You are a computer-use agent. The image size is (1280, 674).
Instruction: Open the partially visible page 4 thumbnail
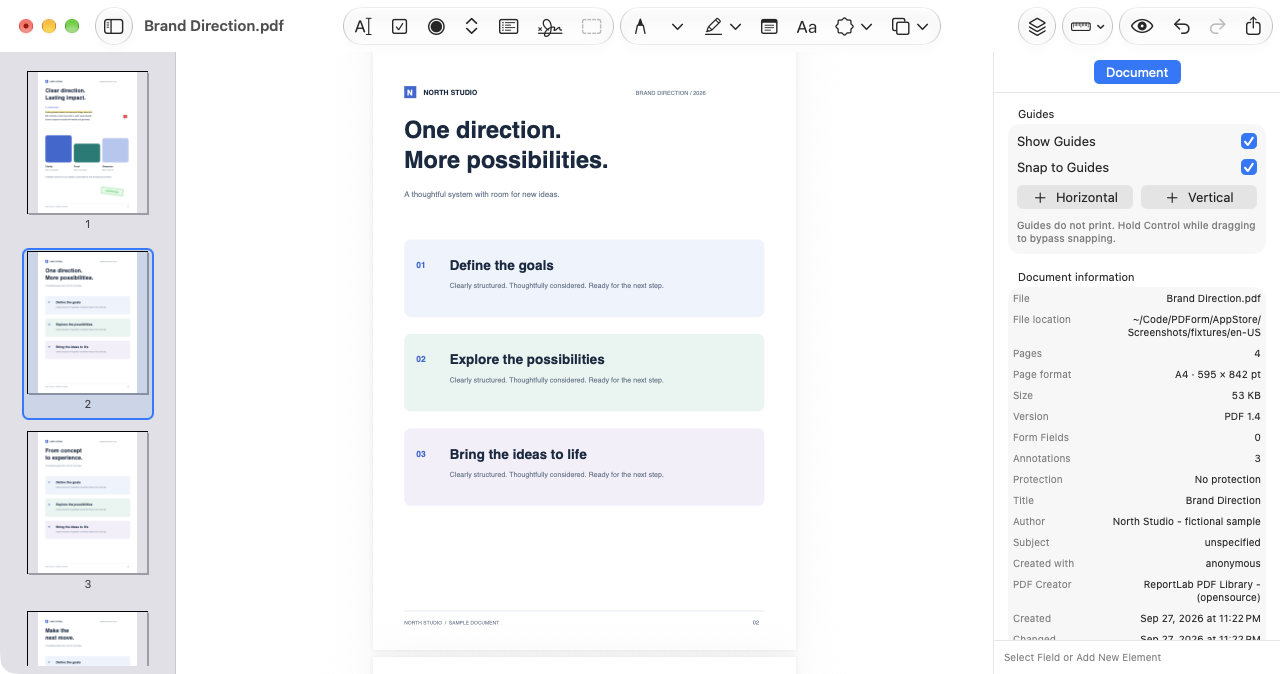[88, 638]
